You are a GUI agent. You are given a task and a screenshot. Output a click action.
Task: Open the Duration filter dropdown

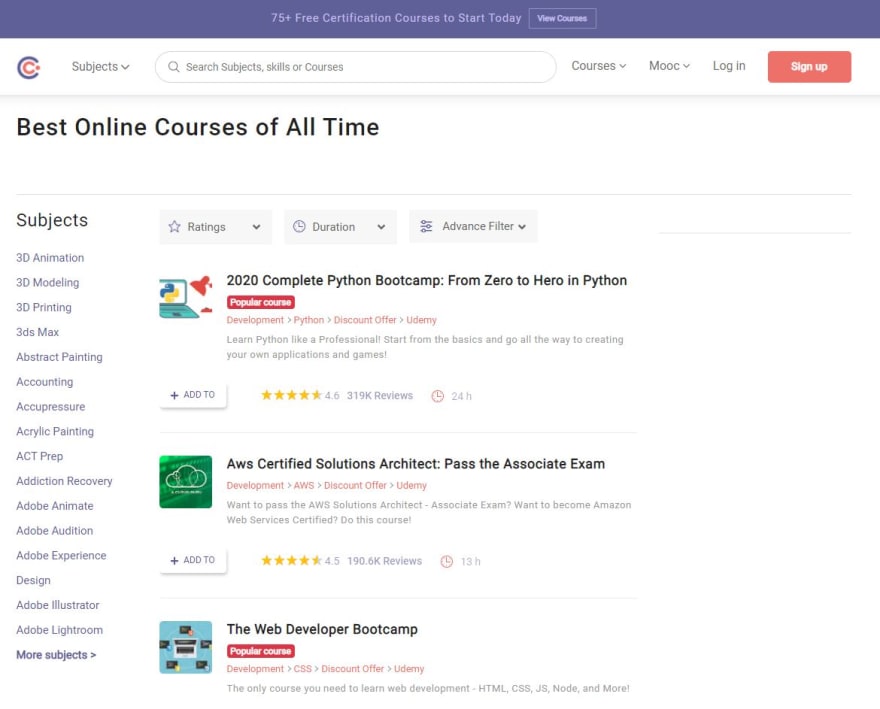340,227
